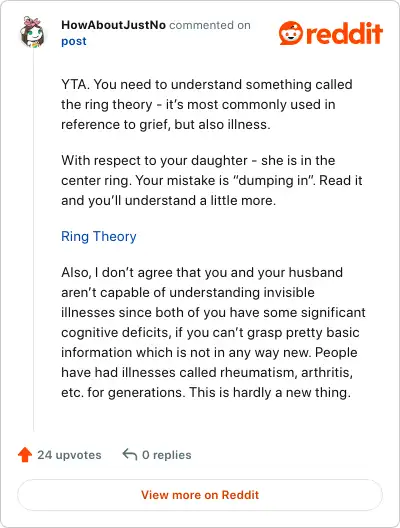Click the gray 'commented on' text
Screen dimensions: 400x528
[210, 25]
